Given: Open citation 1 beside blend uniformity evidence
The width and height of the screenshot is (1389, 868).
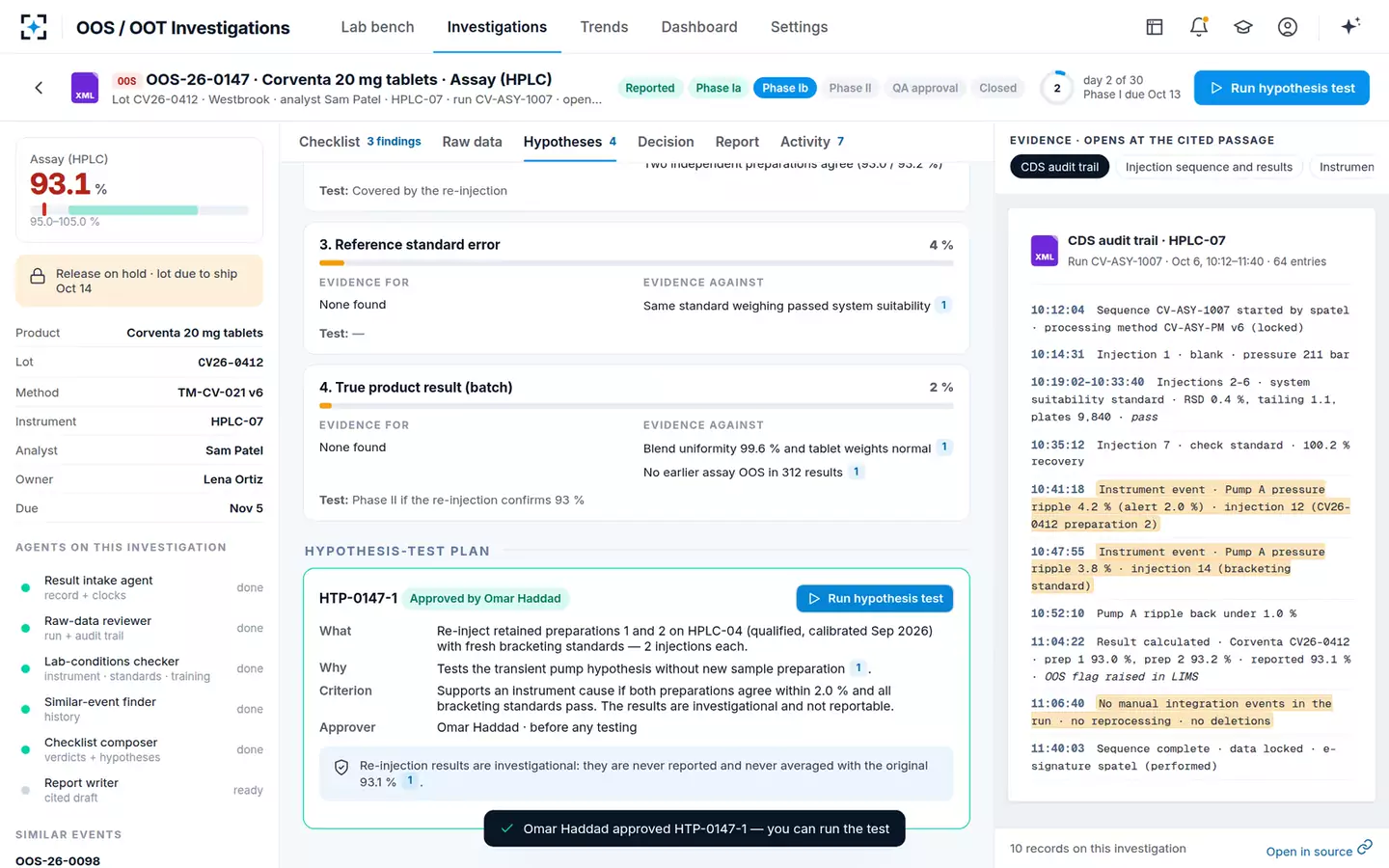Looking at the screenshot, I should pyautogui.click(x=944, y=448).
